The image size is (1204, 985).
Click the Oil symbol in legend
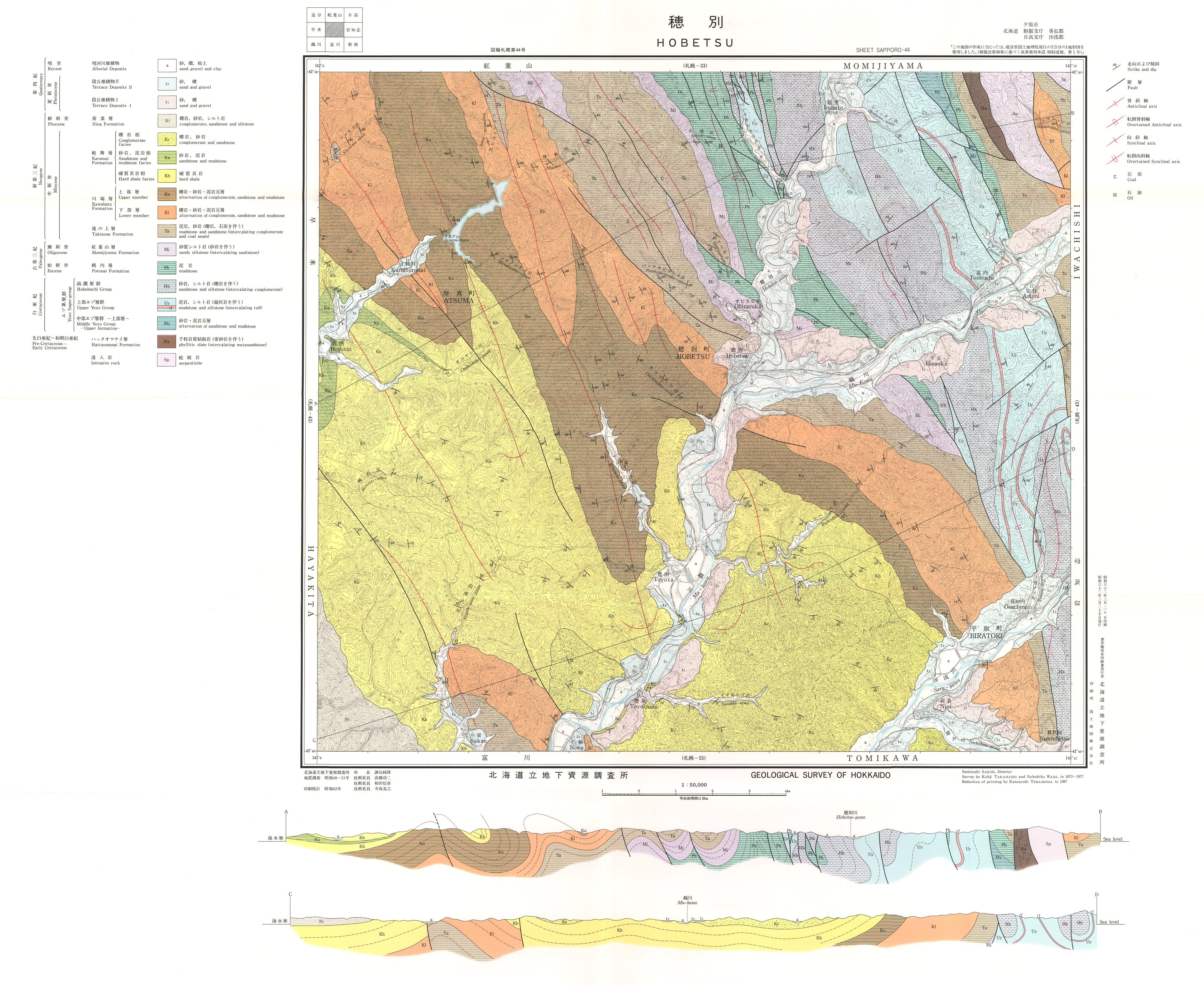pos(1114,195)
